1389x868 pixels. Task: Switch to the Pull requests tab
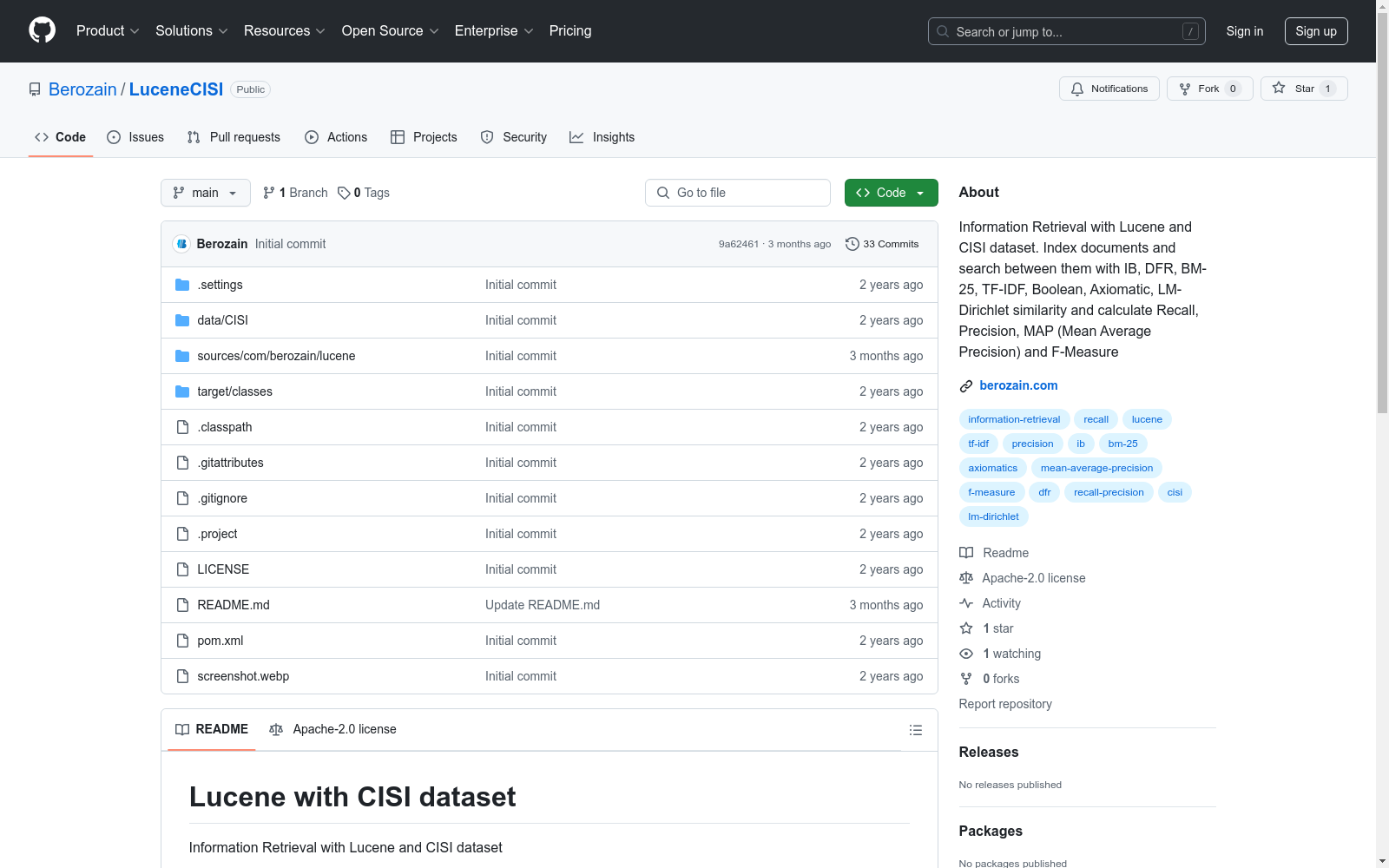(x=234, y=137)
